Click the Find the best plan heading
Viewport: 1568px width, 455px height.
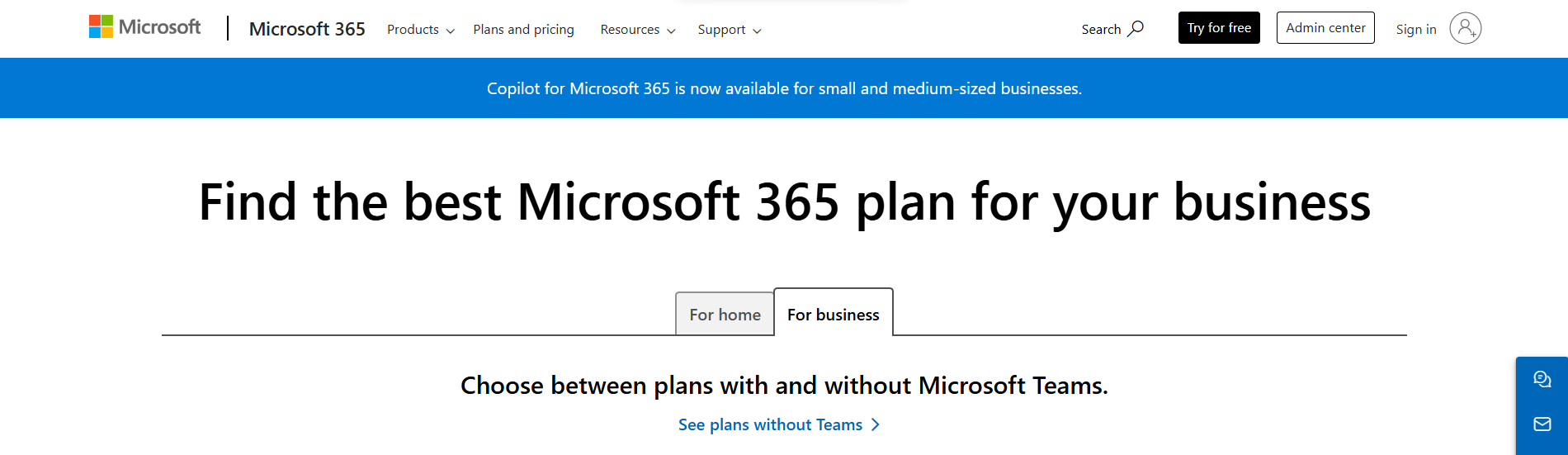(784, 202)
